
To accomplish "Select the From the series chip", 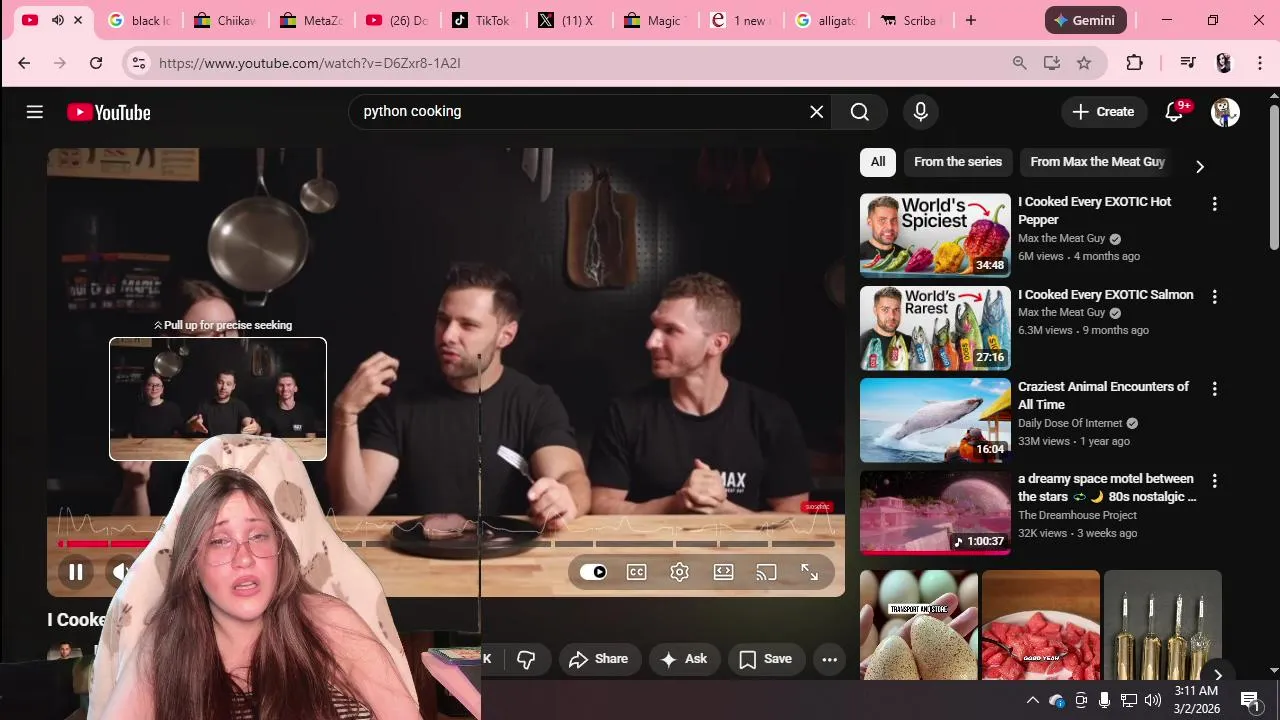I will tap(958, 162).
